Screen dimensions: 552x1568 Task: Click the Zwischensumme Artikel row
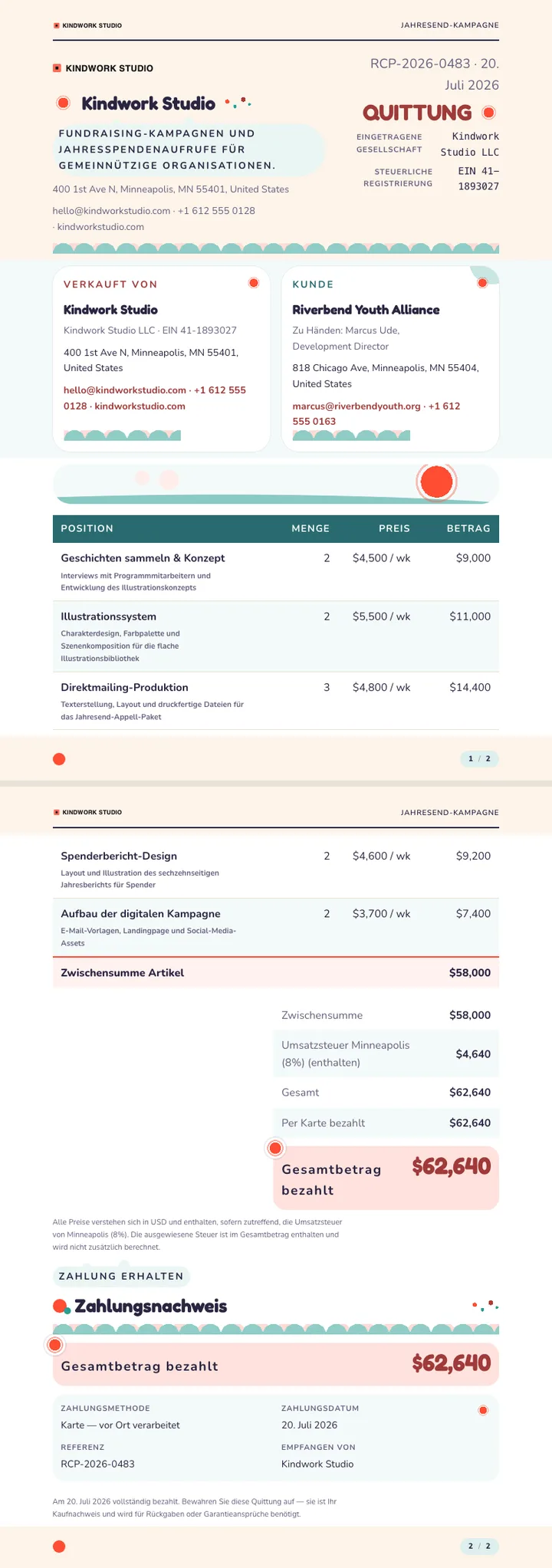(x=276, y=972)
